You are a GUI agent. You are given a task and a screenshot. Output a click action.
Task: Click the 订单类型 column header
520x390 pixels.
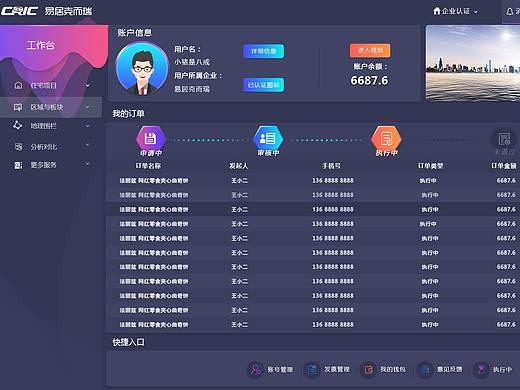click(430, 166)
